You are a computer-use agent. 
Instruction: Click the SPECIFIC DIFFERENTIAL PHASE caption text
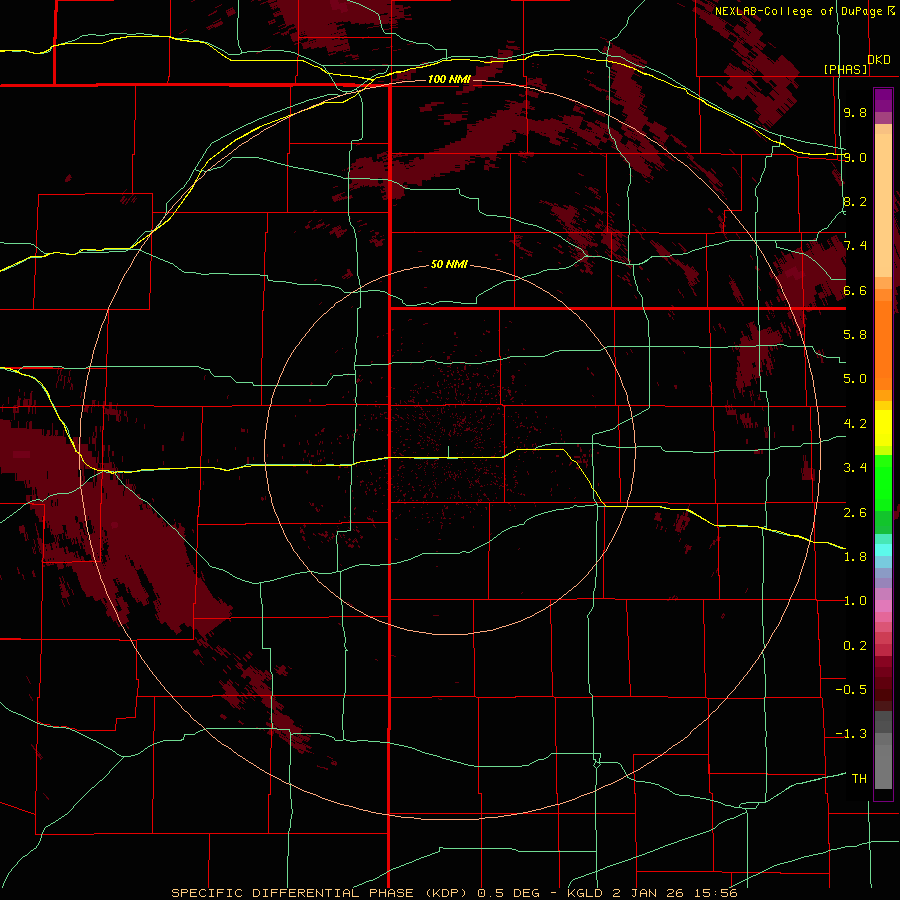(293, 893)
